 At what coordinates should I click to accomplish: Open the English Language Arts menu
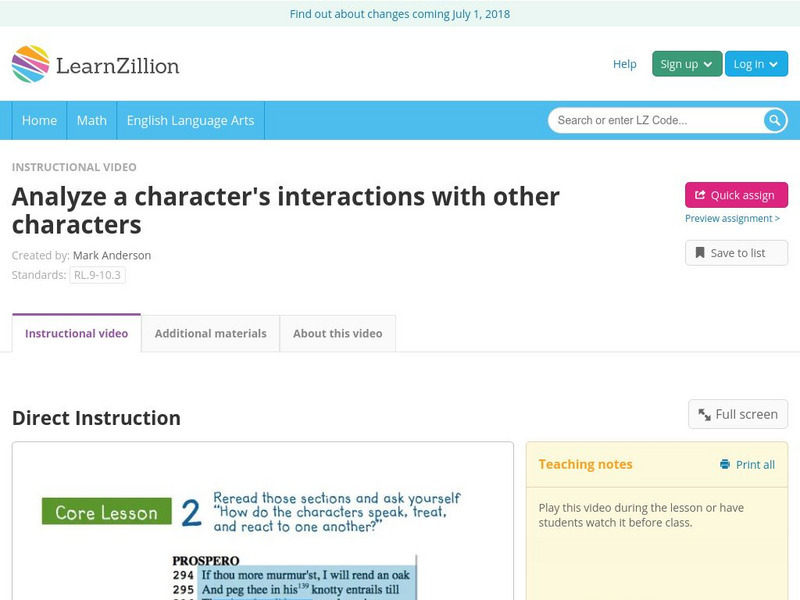193,120
